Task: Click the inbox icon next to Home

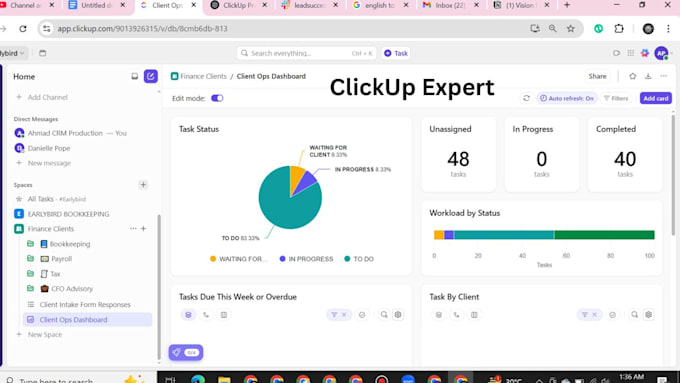Action: coord(134,76)
